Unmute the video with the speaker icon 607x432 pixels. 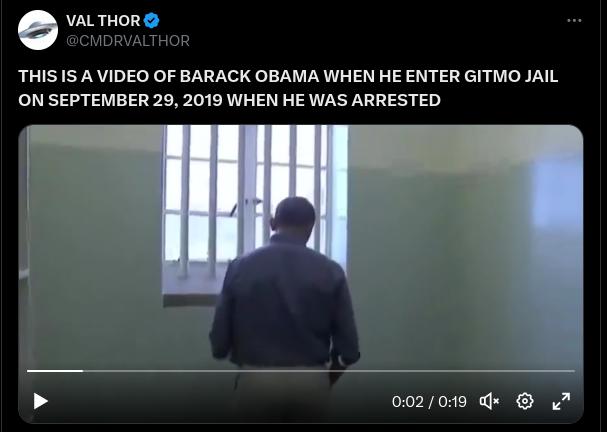(x=489, y=401)
